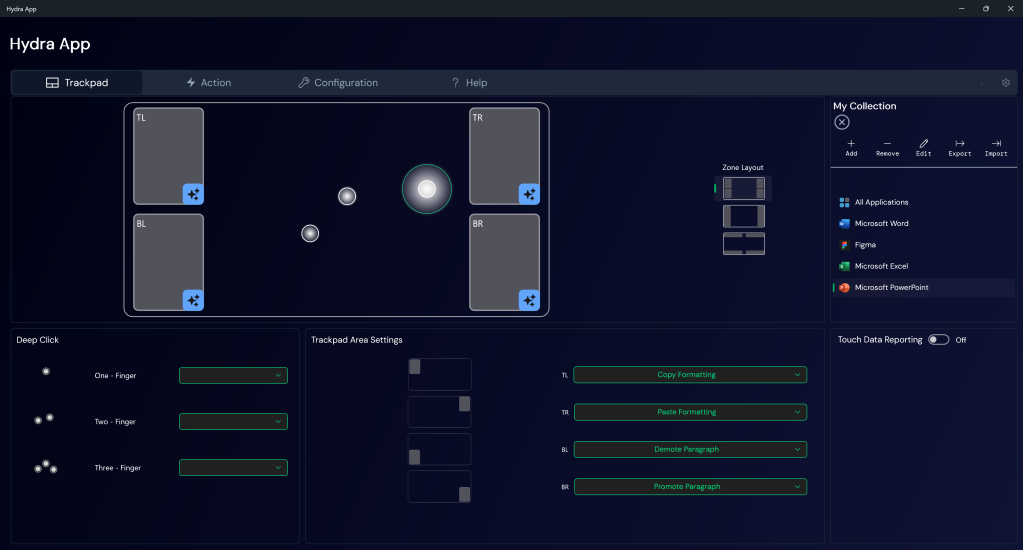
Task: Open the Configuration tab
Action: tap(338, 83)
